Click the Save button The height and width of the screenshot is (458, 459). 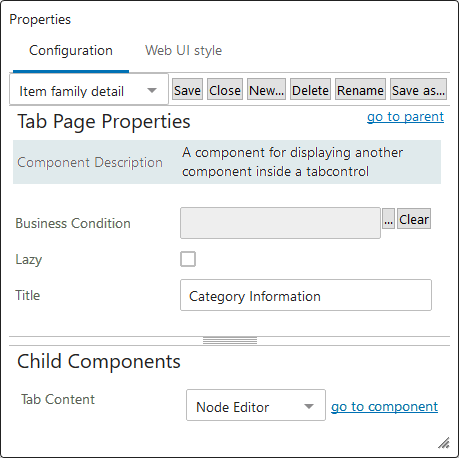point(187,89)
